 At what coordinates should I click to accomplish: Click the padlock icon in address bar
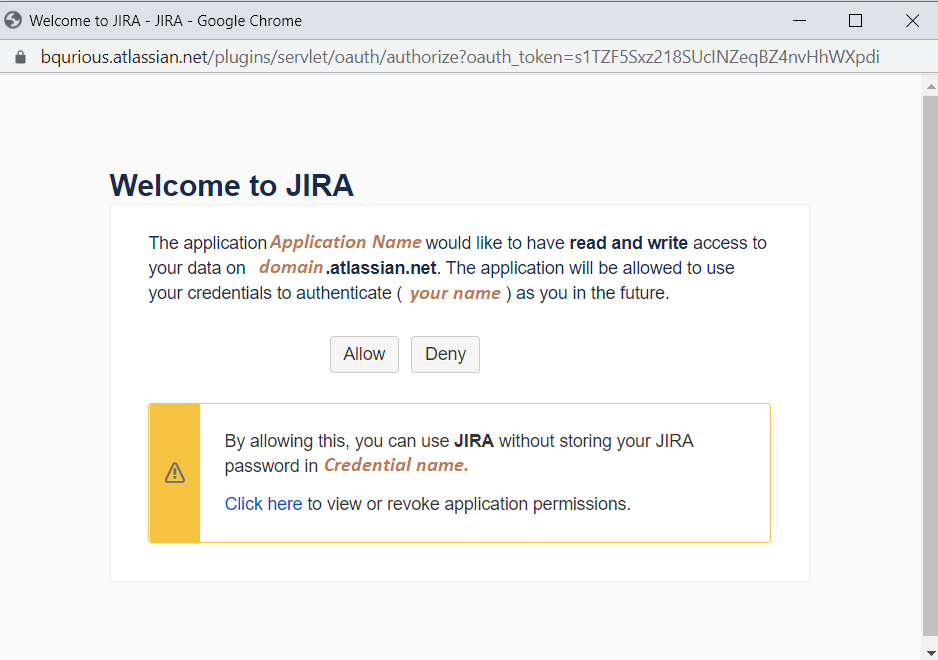point(20,57)
